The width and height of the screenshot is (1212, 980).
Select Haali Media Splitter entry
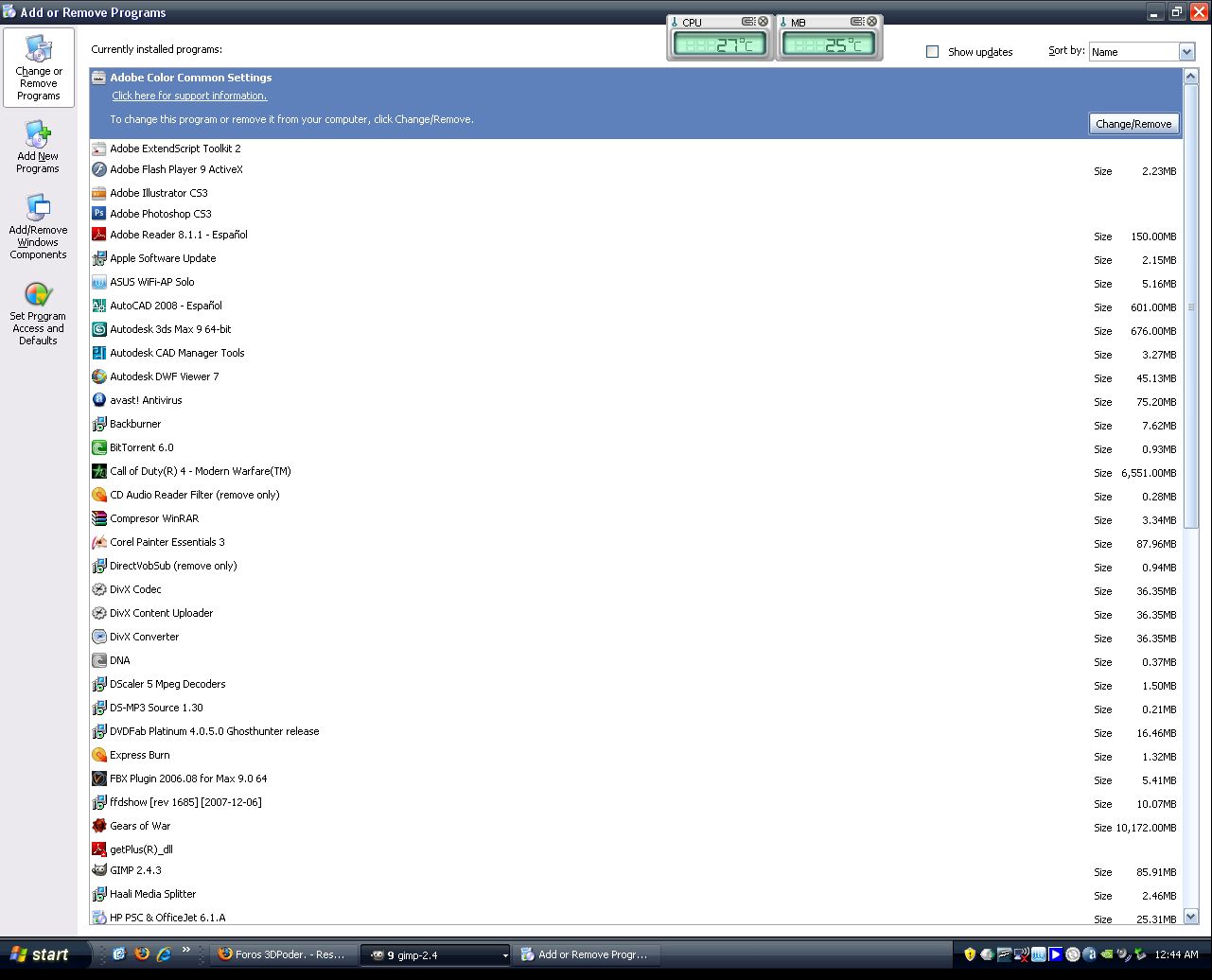[636, 894]
